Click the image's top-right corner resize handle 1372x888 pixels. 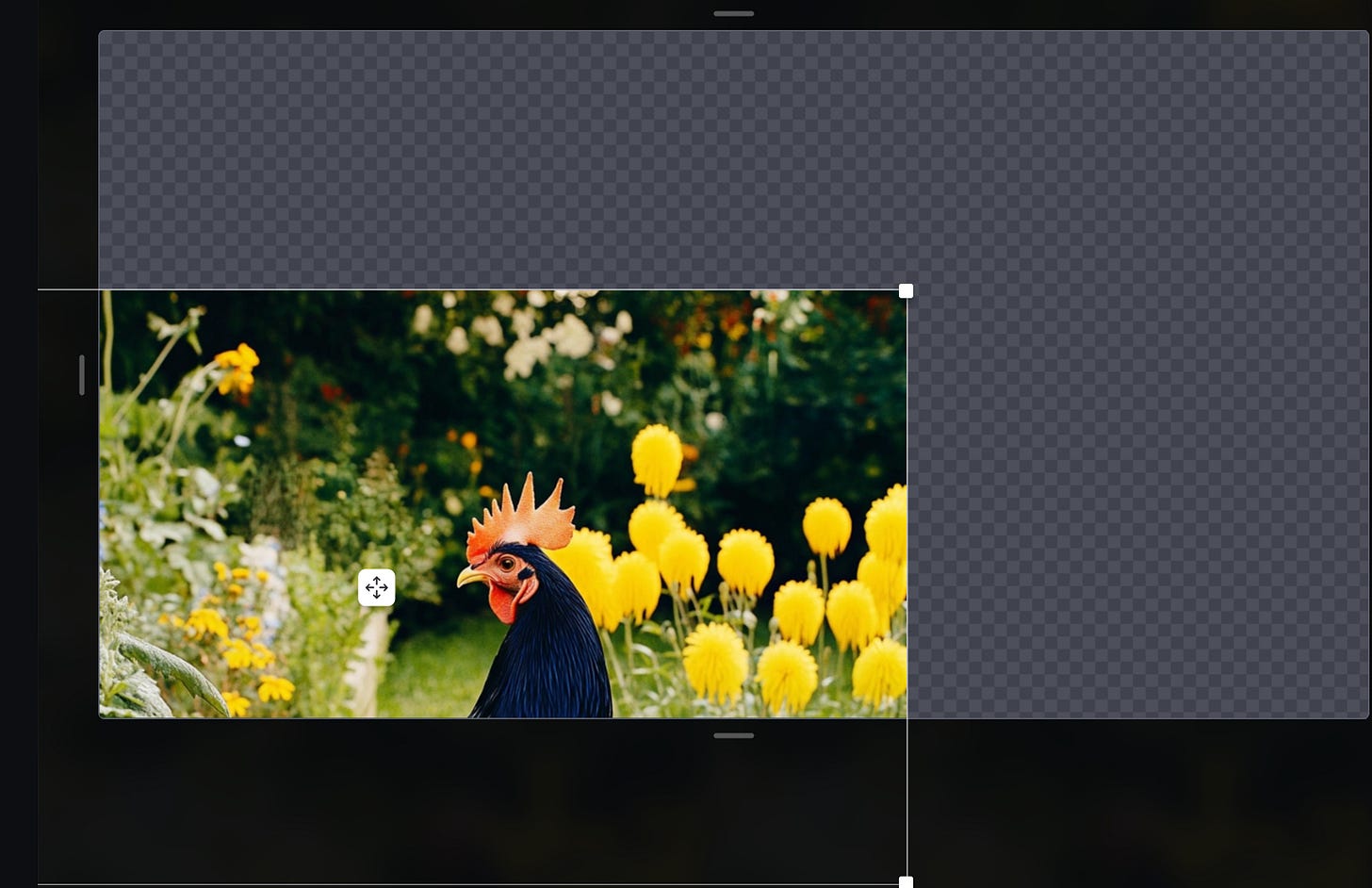[x=906, y=290]
